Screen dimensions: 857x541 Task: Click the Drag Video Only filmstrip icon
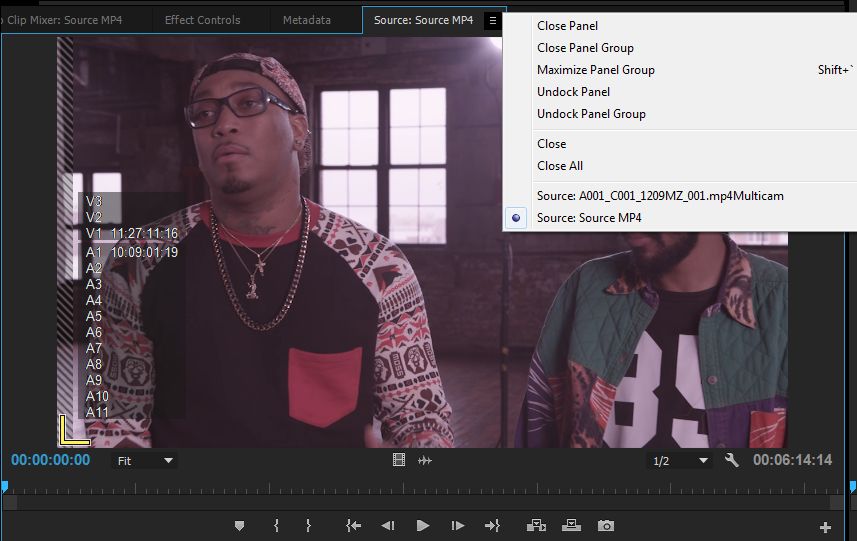[399, 460]
